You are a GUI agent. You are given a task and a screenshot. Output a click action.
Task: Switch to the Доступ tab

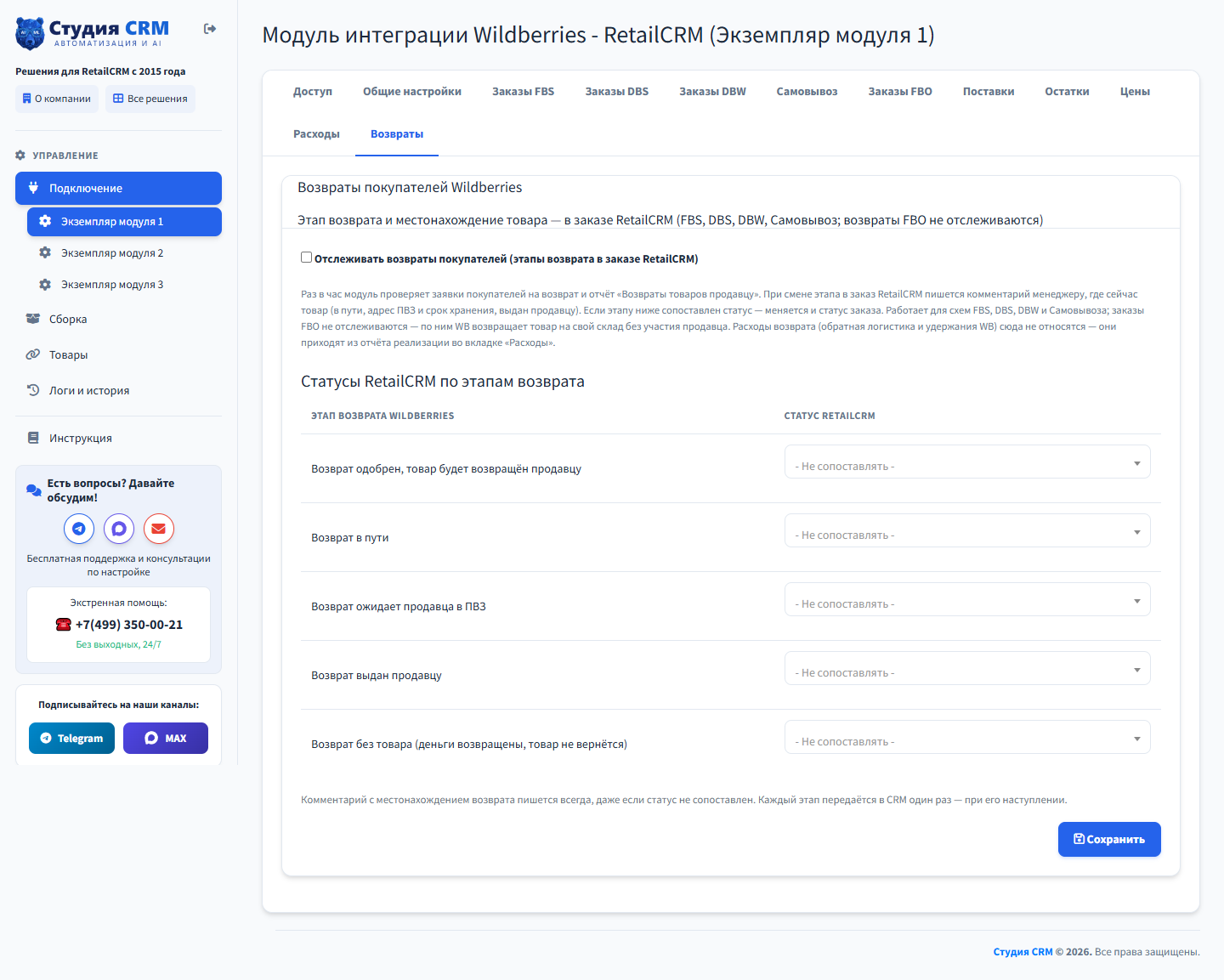[x=313, y=92]
